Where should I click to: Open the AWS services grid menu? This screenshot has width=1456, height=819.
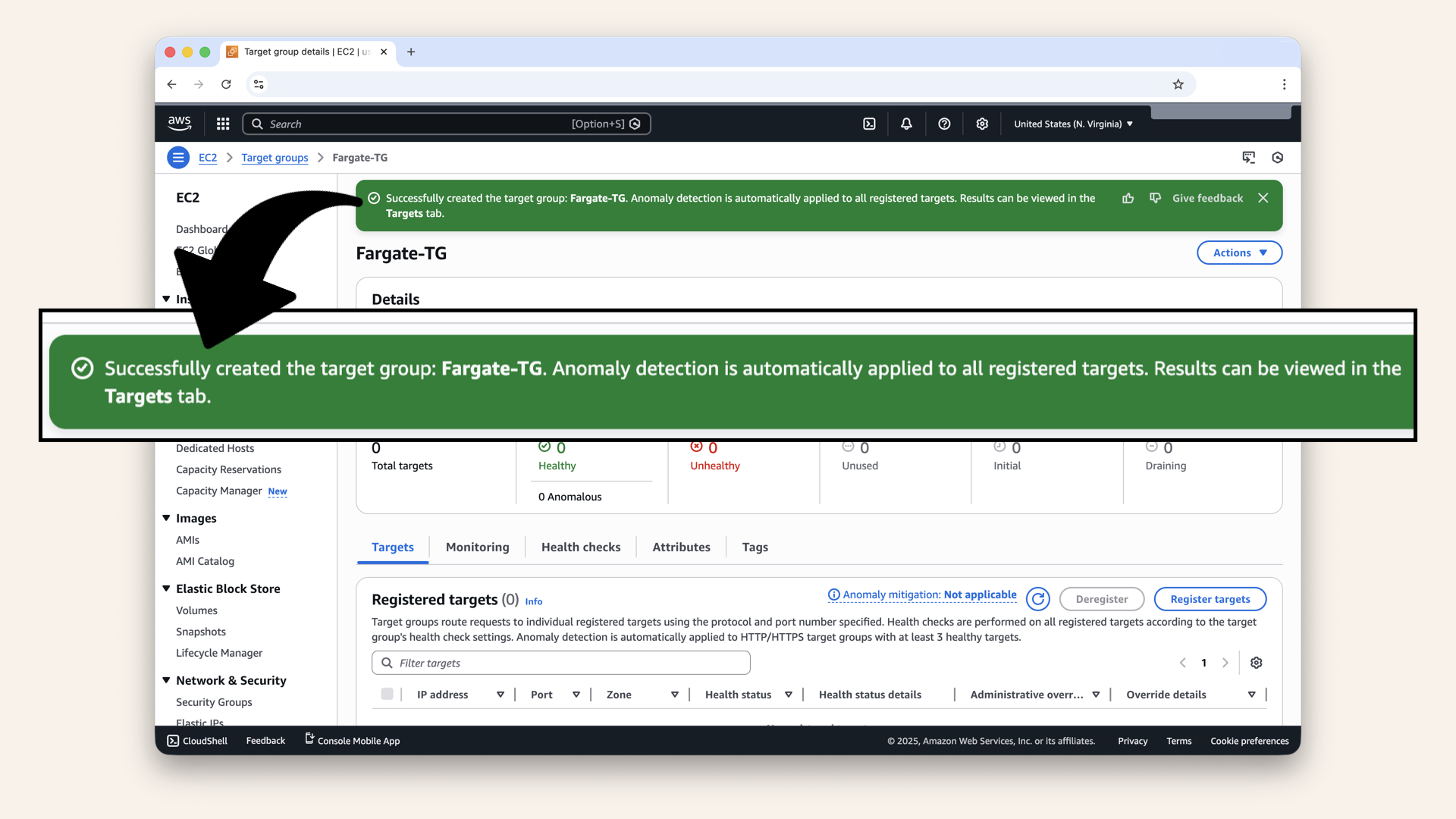point(223,124)
